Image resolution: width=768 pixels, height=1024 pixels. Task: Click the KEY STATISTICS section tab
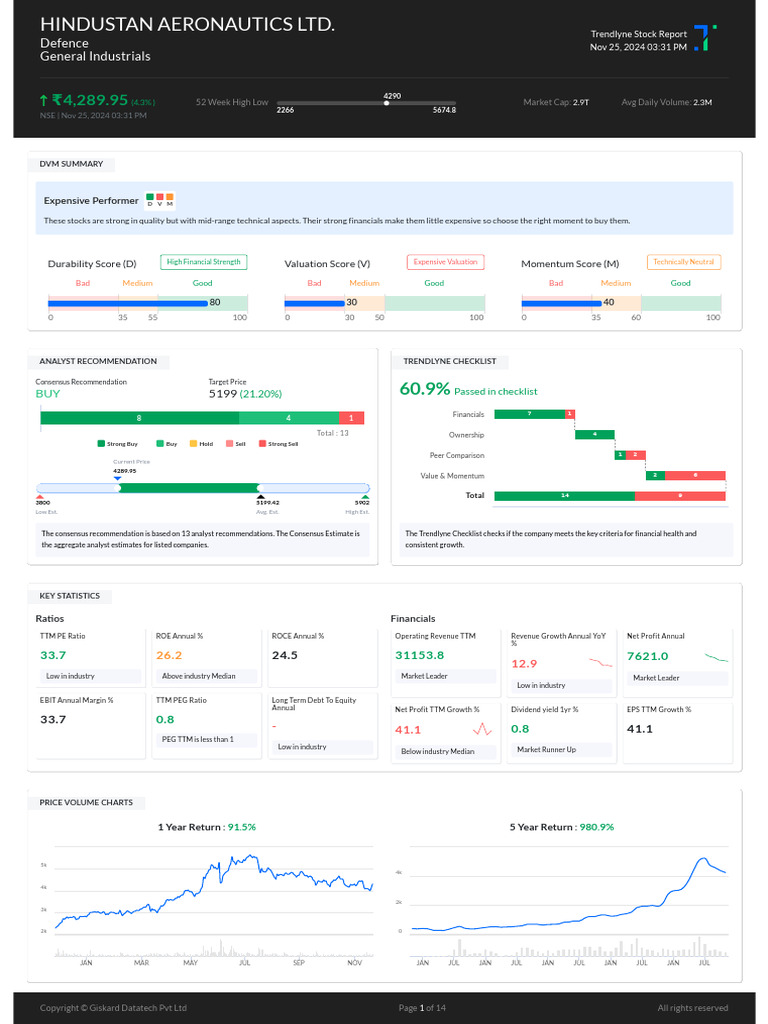pos(69,596)
